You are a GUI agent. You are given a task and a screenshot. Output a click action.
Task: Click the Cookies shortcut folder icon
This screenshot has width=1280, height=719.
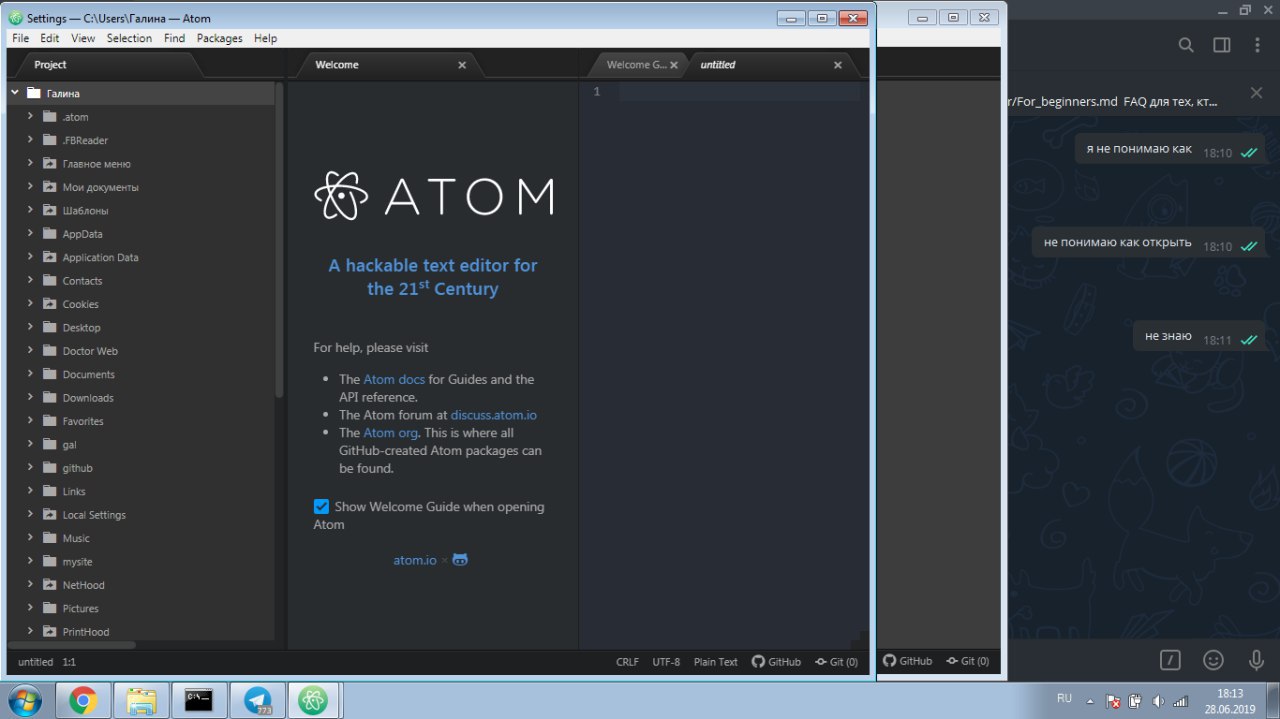(50, 304)
